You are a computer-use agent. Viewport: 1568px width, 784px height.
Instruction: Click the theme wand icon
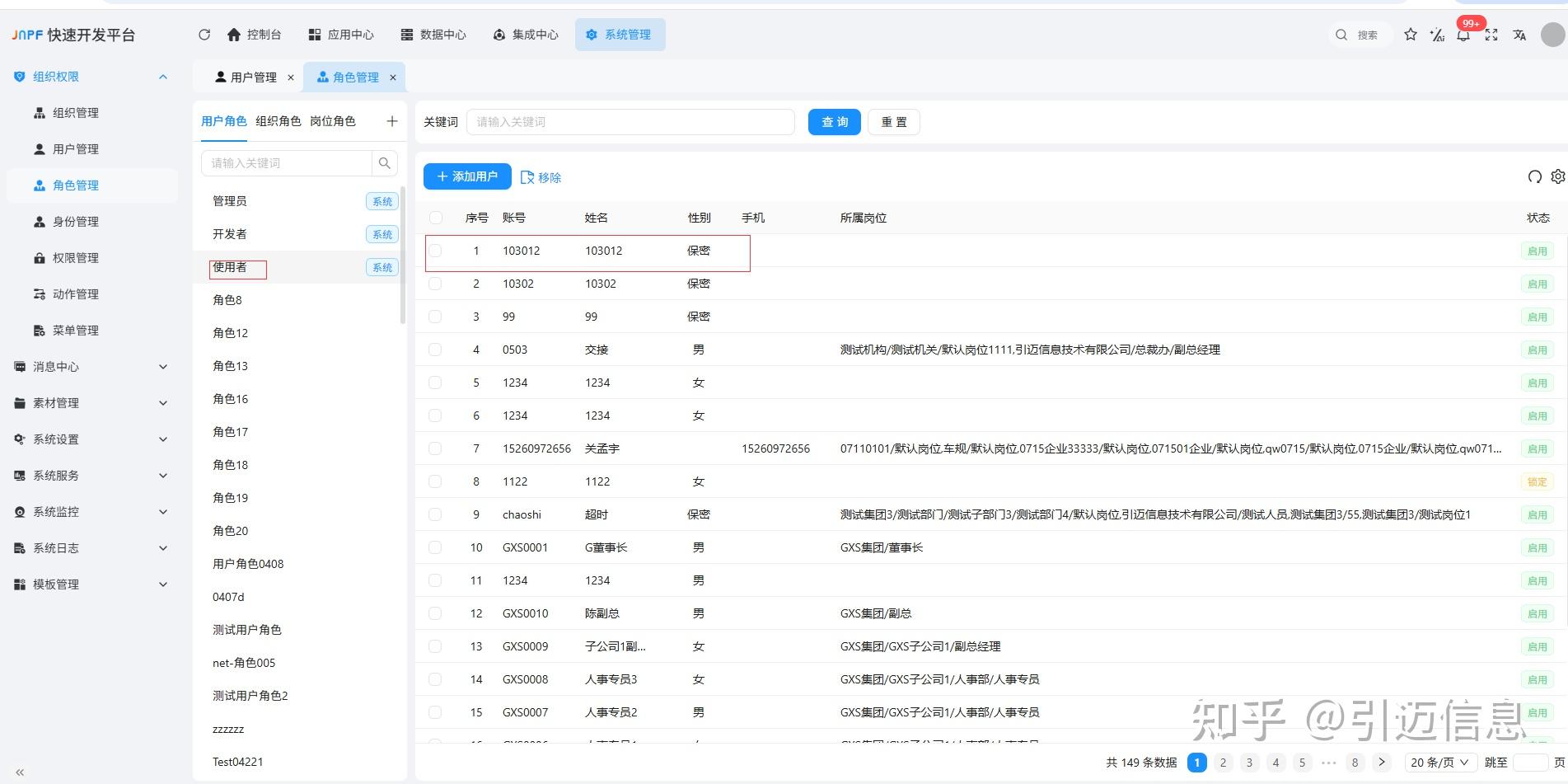tap(1437, 35)
